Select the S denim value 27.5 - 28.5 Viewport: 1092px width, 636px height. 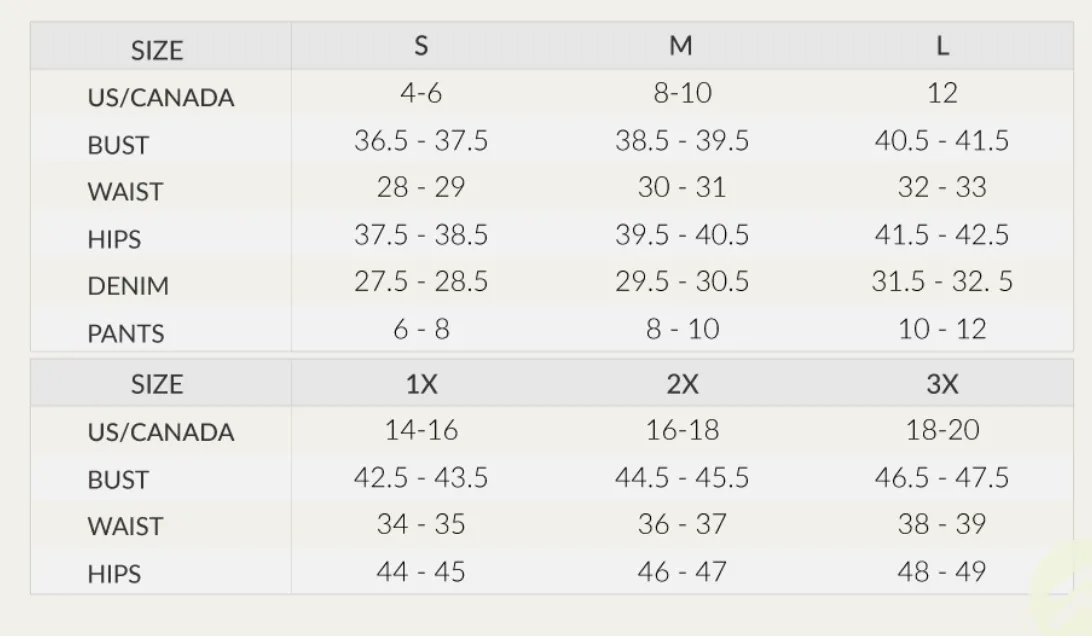(421, 281)
